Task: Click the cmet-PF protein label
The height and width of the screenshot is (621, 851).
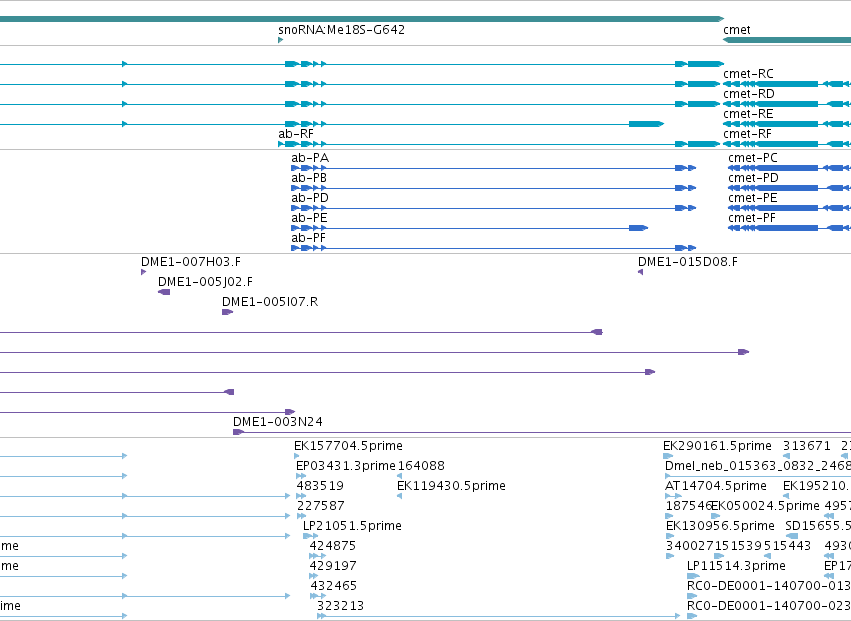Action: tap(752, 218)
